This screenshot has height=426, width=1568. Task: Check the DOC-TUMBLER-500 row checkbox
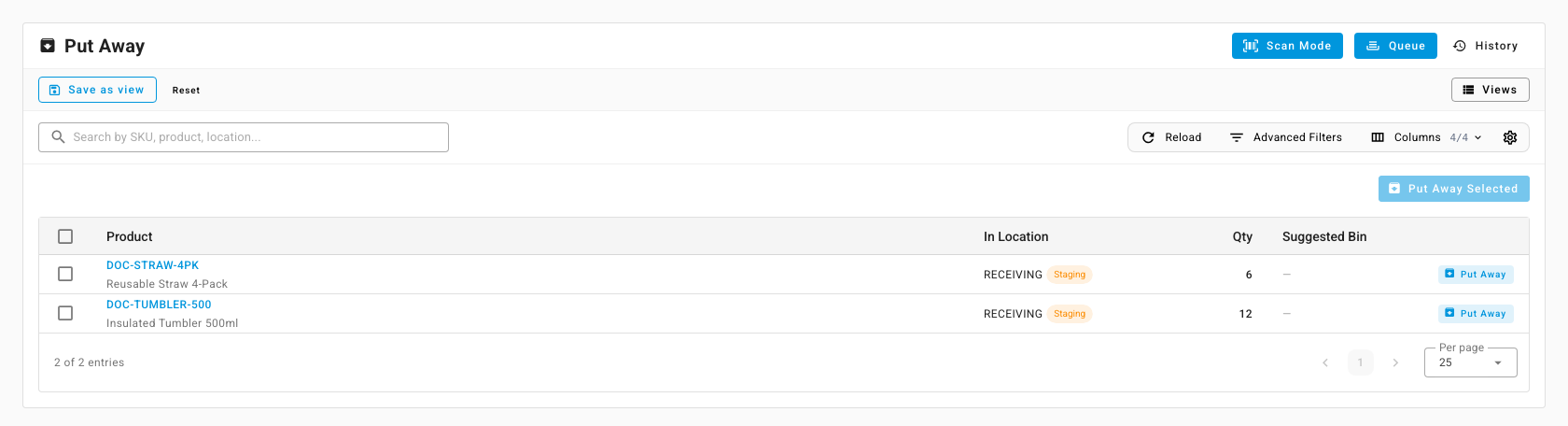(65, 313)
